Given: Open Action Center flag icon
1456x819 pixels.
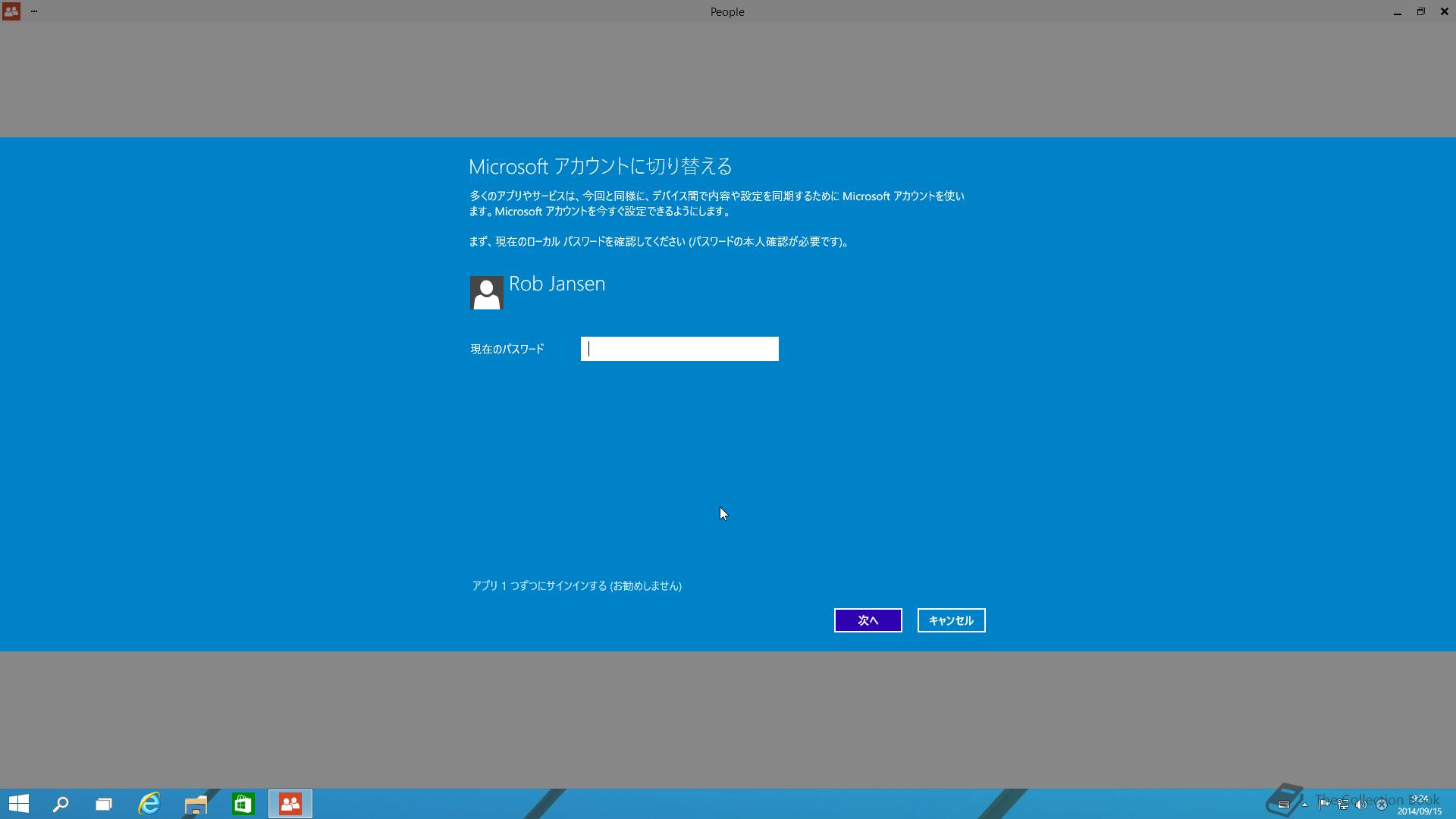Looking at the screenshot, I should pos(1323,805).
